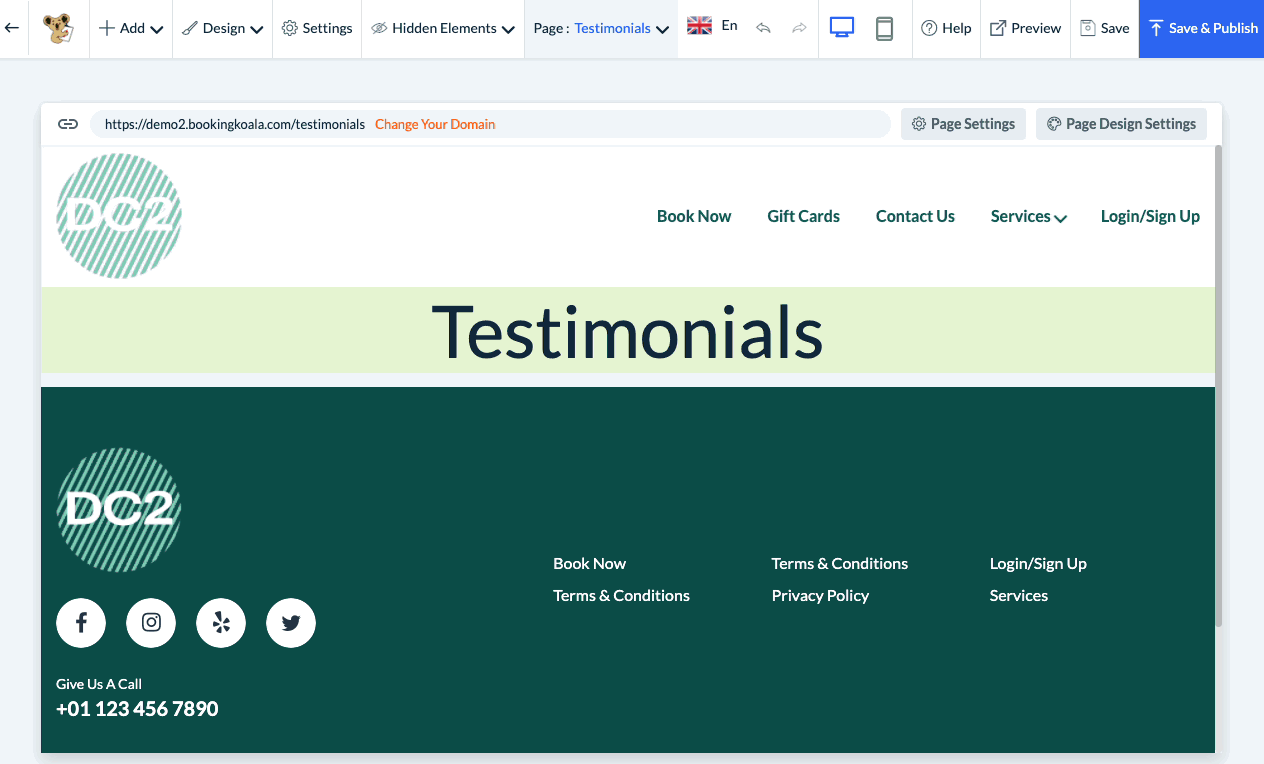Click the koala logo icon
The height and width of the screenshot is (764, 1264).
point(59,28)
